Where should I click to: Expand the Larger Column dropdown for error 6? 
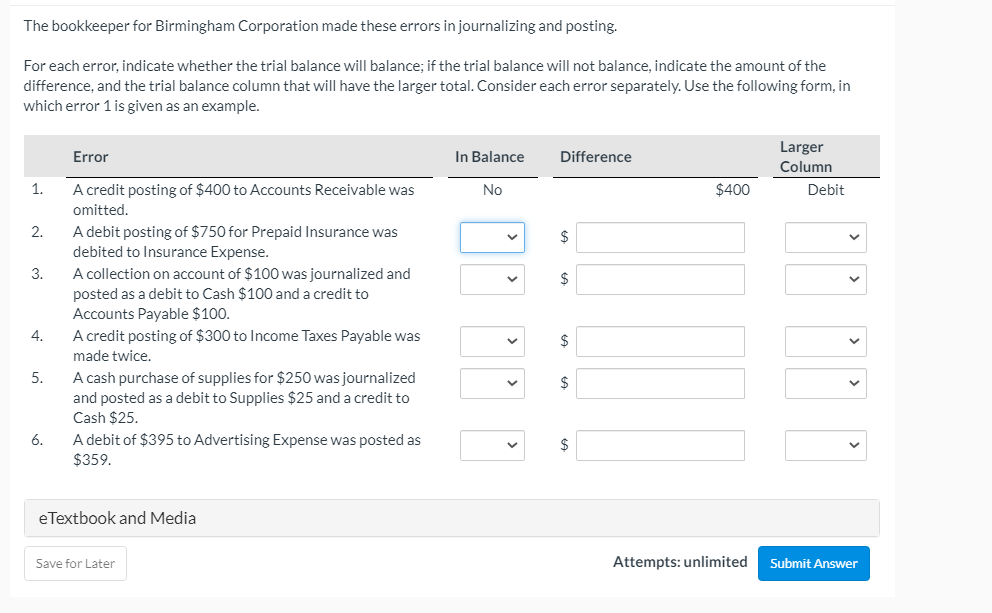[825, 445]
